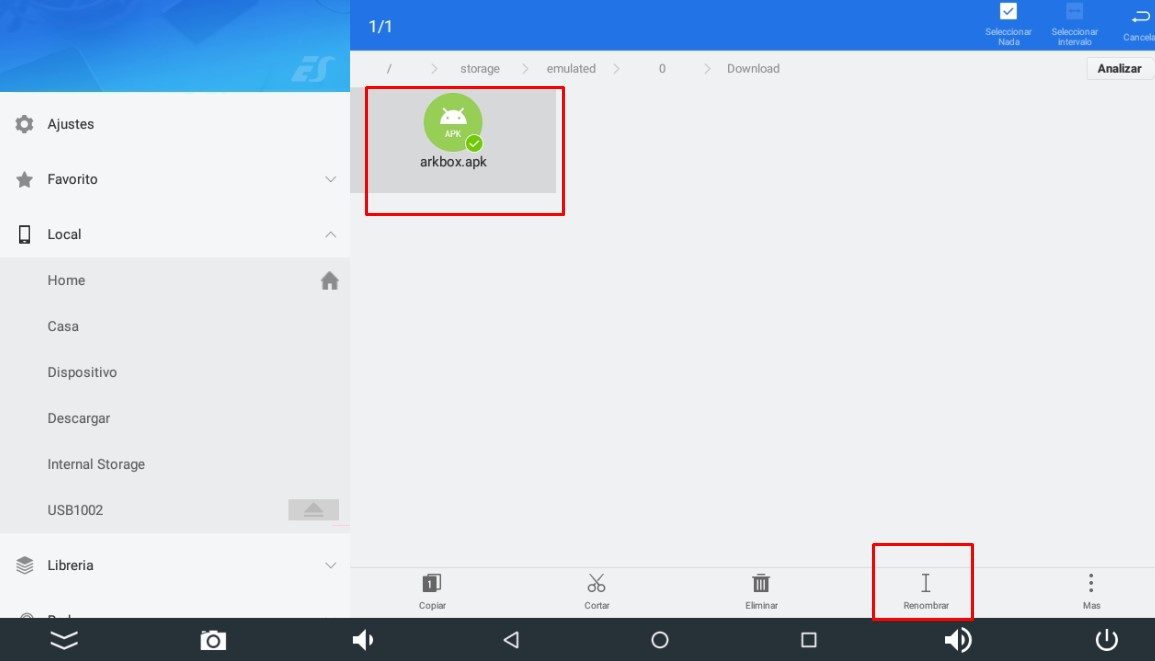Click the Copiar copy icon
This screenshot has height=661, width=1155.
click(x=432, y=584)
